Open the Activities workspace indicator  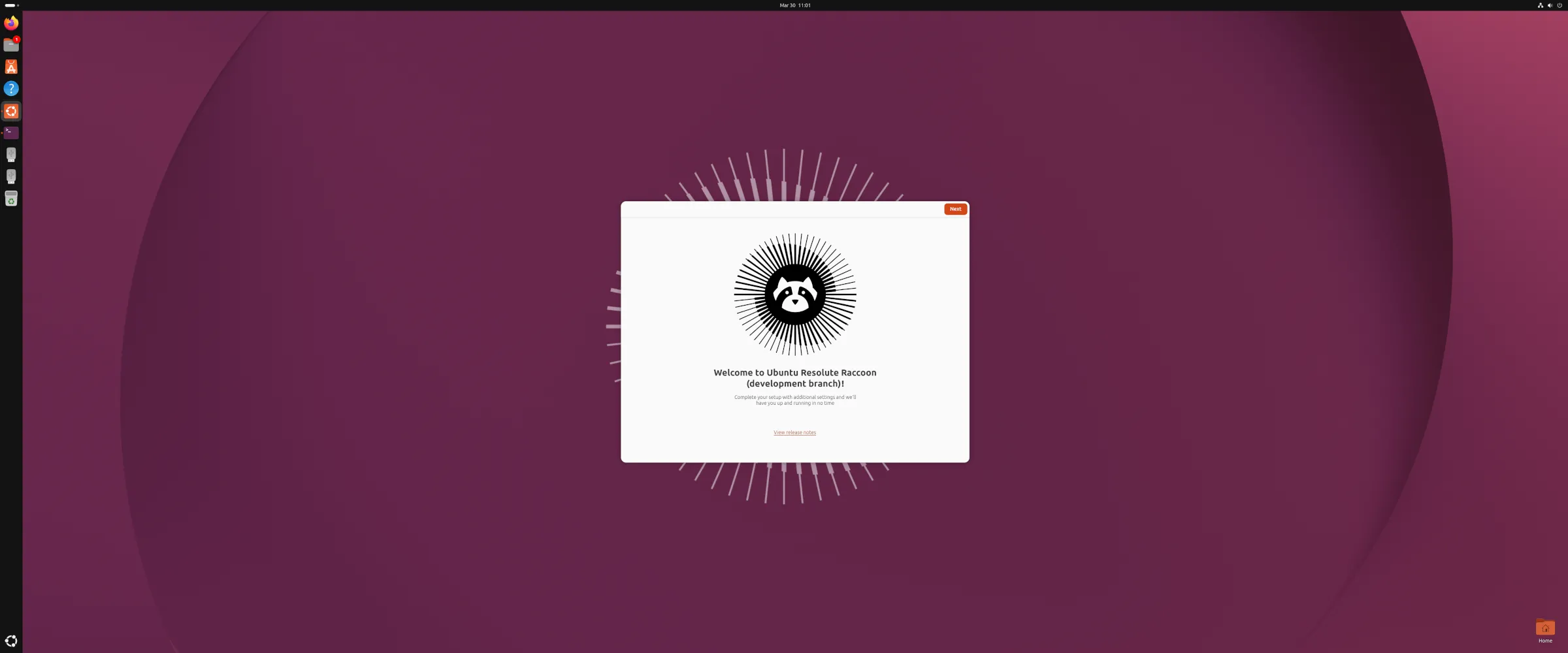pos(10,5)
